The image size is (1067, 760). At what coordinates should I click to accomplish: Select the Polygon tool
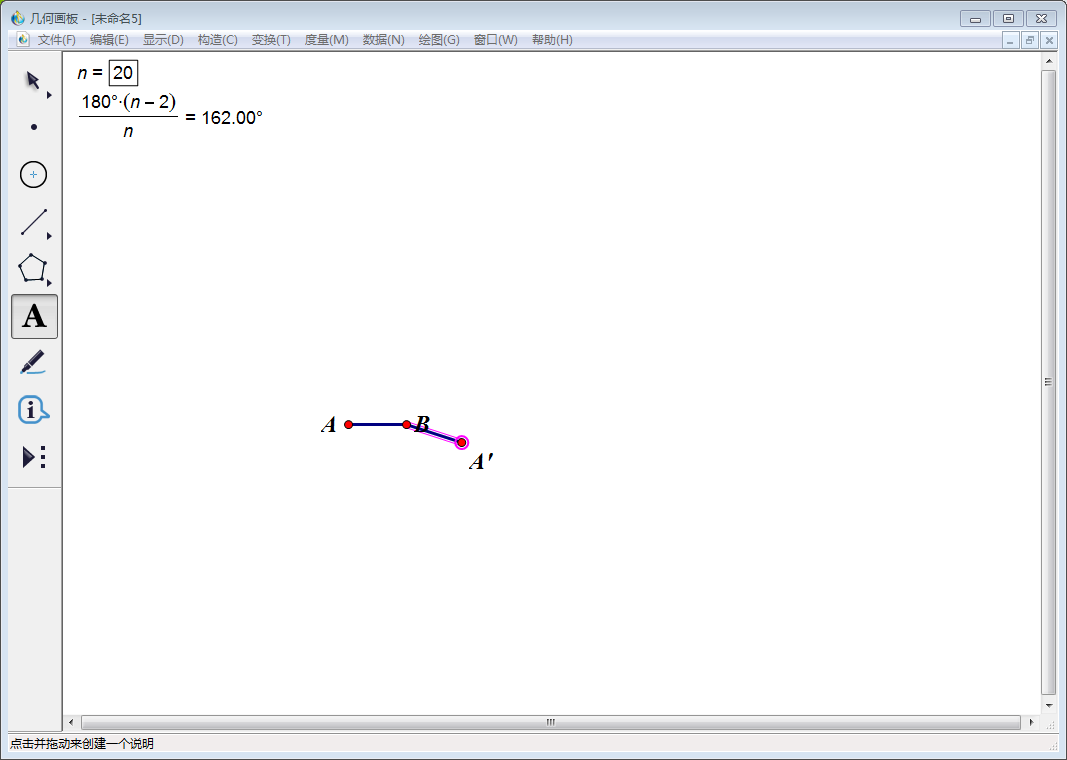point(32,268)
